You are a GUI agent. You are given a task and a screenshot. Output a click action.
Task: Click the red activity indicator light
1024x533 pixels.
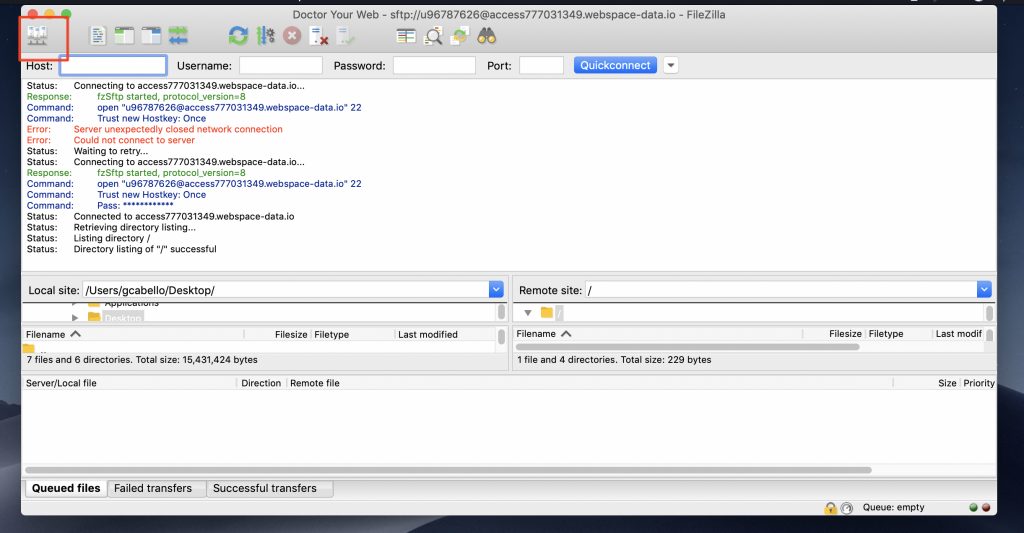click(986, 508)
